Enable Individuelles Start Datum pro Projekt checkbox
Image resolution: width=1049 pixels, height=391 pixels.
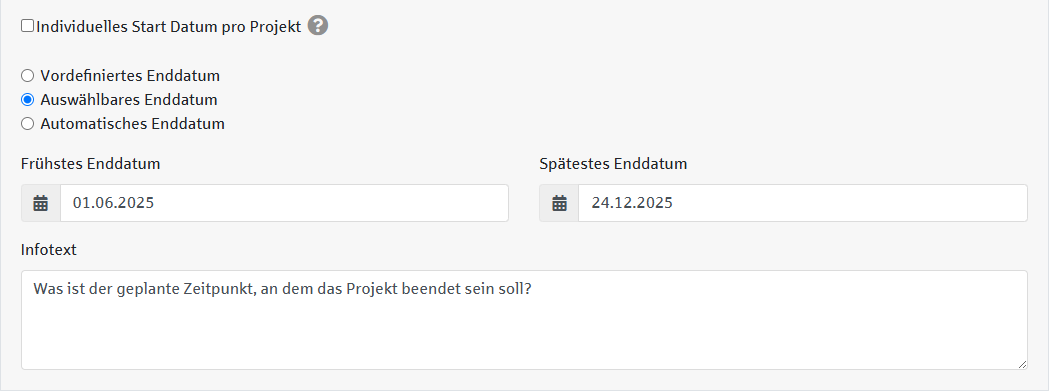point(27,26)
